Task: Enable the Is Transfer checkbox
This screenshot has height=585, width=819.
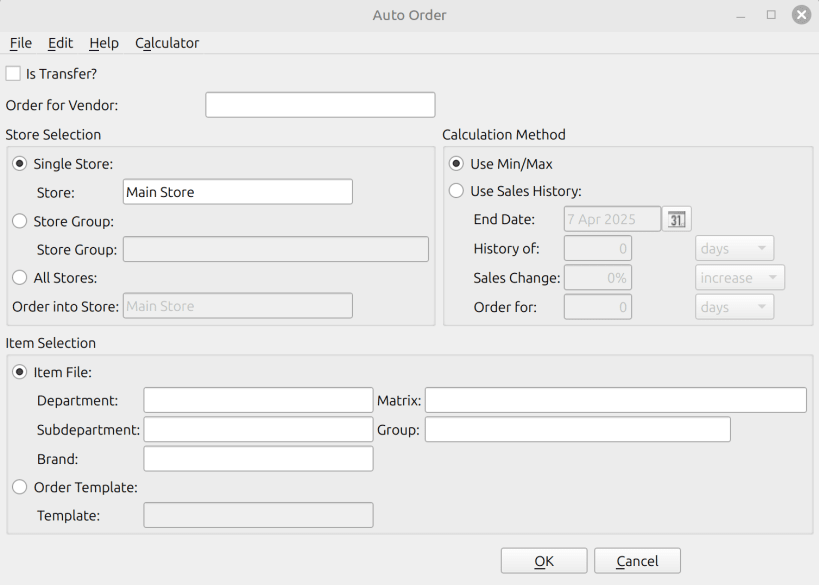Action: tap(13, 73)
